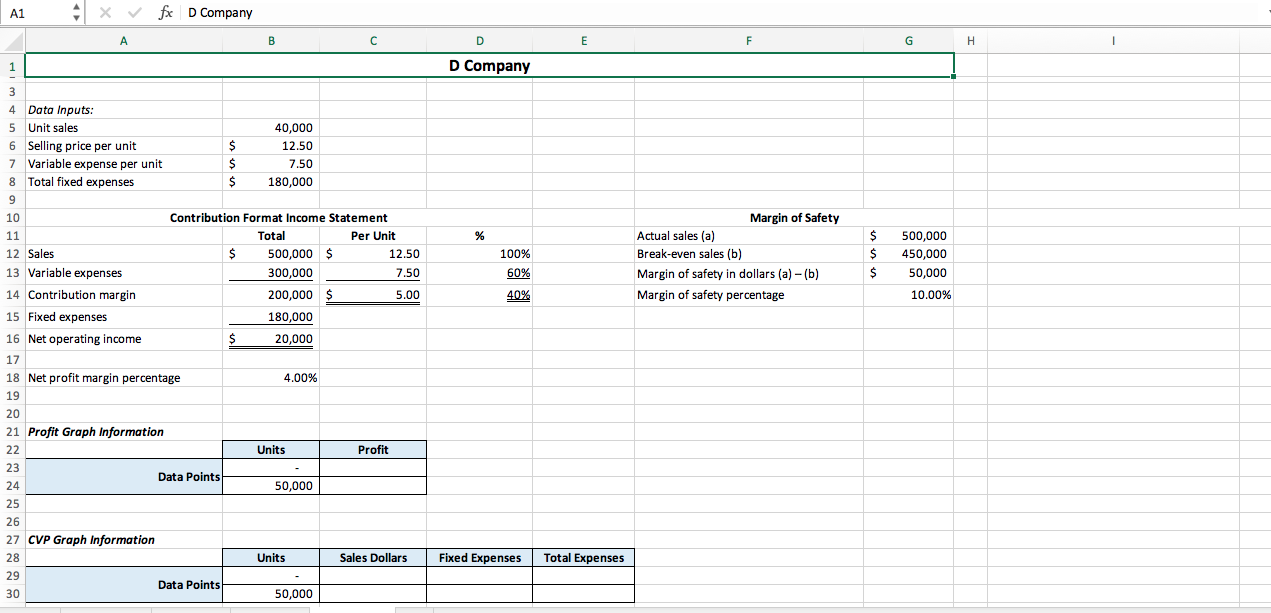The image size is (1271, 613).
Task: Select the Name Box showing A1
Action: (x=35, y=12)
